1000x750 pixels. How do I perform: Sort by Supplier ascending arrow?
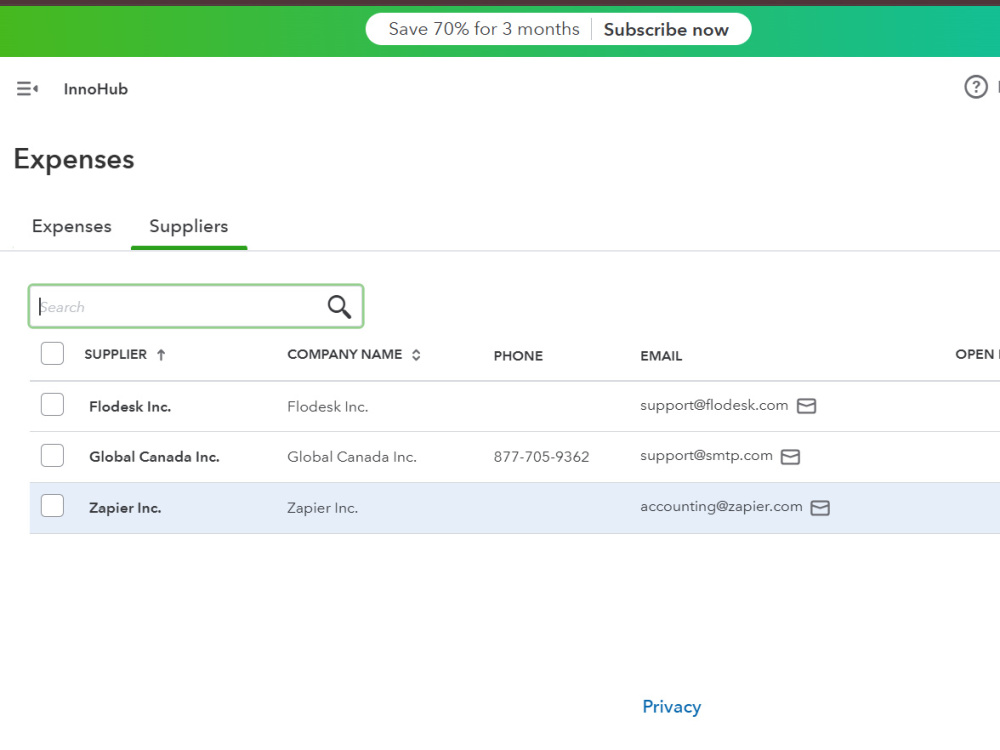click(x=161, y=355)
